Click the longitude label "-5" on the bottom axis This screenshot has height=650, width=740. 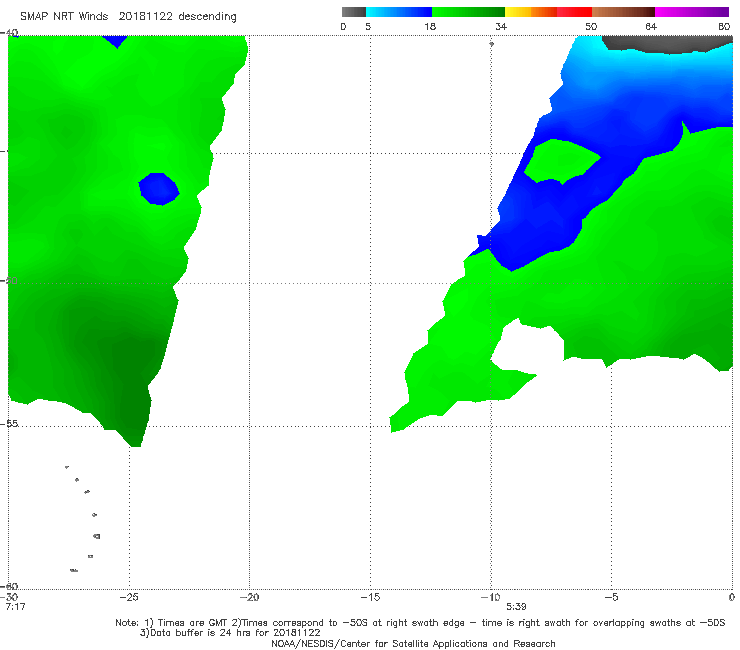point(611,597)
